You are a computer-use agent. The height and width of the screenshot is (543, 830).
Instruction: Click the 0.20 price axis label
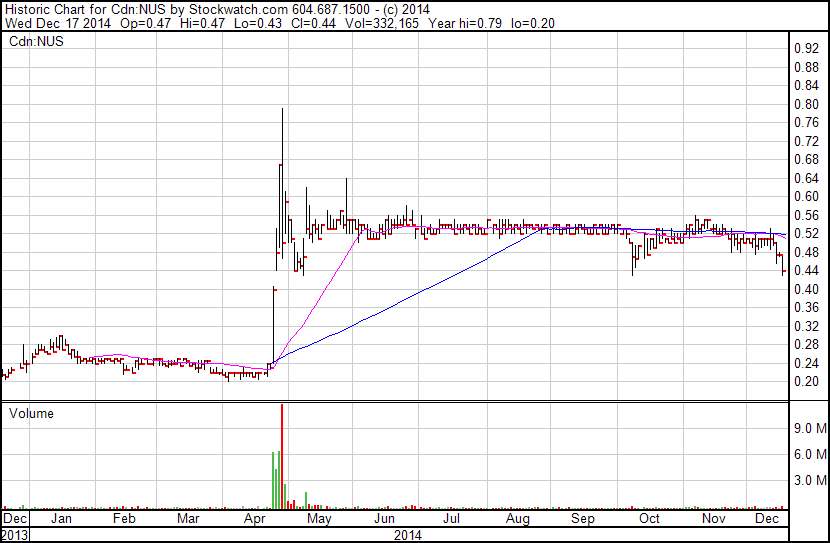click(805, 382)
